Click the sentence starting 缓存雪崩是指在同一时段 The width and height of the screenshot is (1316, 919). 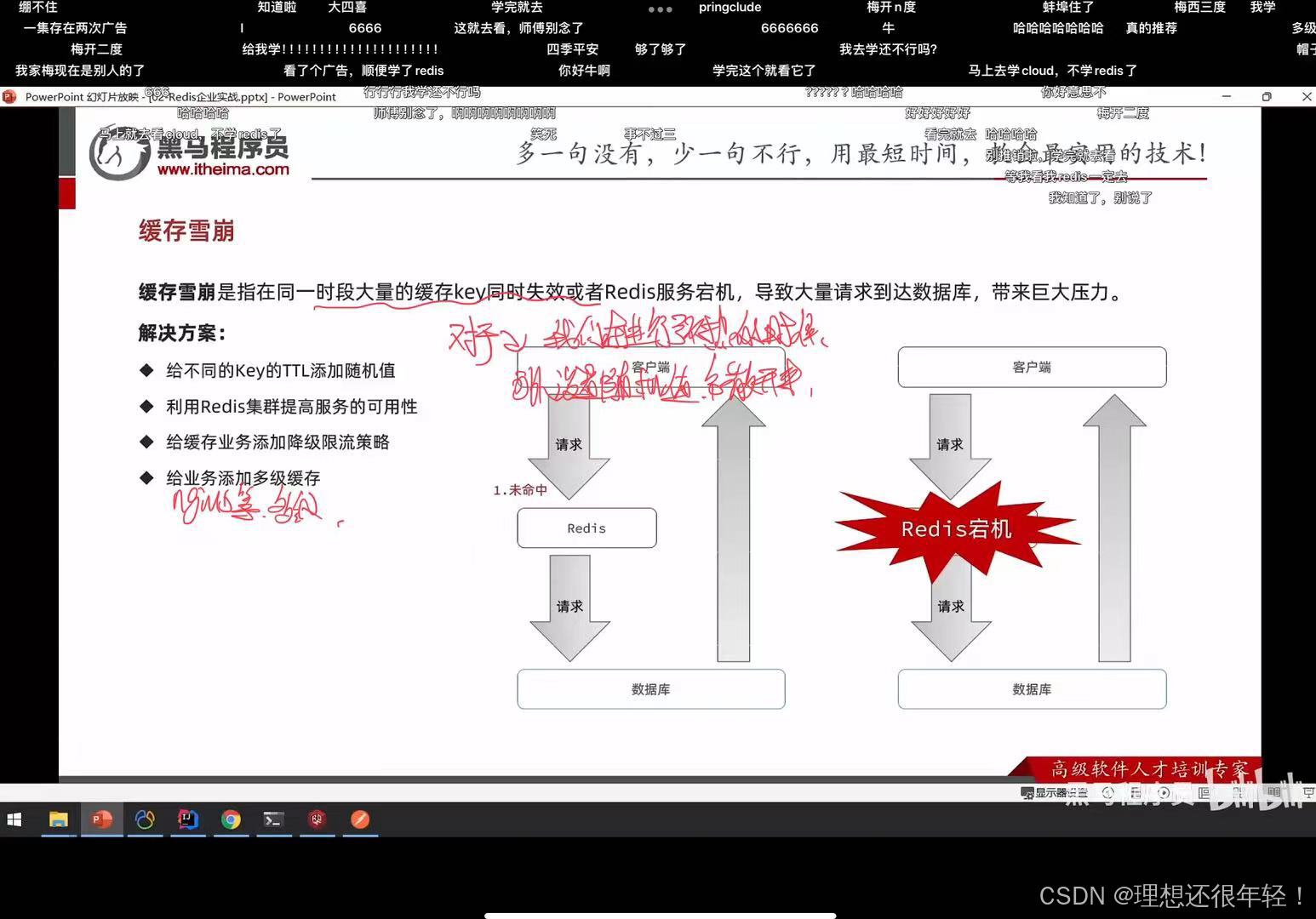click(631, 293)
